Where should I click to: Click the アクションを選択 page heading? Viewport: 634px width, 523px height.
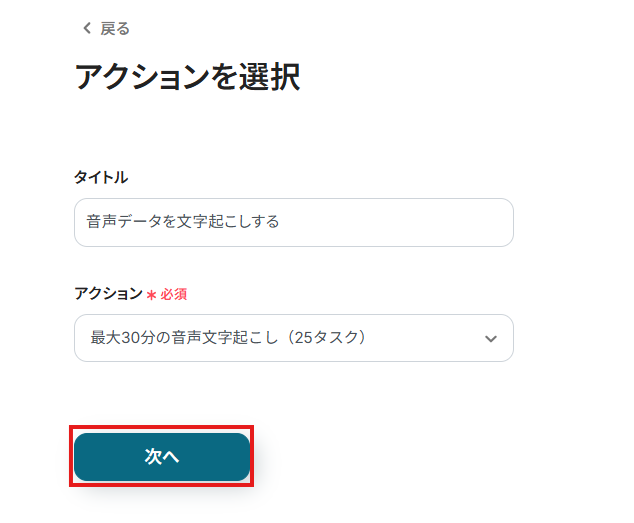point(187,77)
